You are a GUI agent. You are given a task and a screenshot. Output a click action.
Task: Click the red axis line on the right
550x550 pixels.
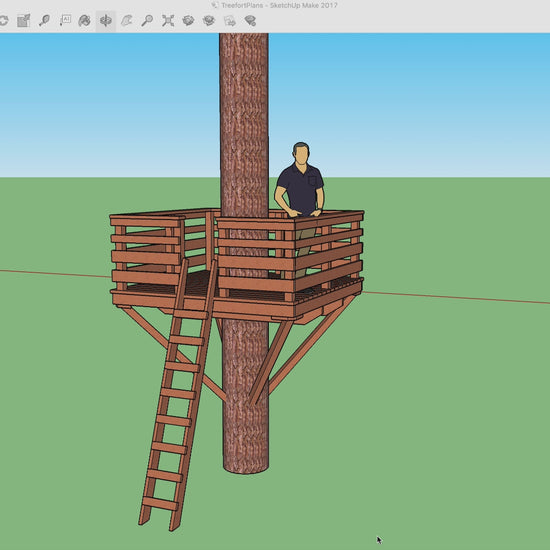[456, 297]
